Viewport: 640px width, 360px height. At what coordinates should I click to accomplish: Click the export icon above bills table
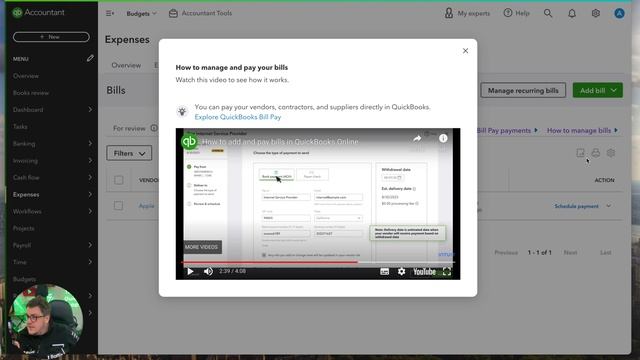(580, 153)
